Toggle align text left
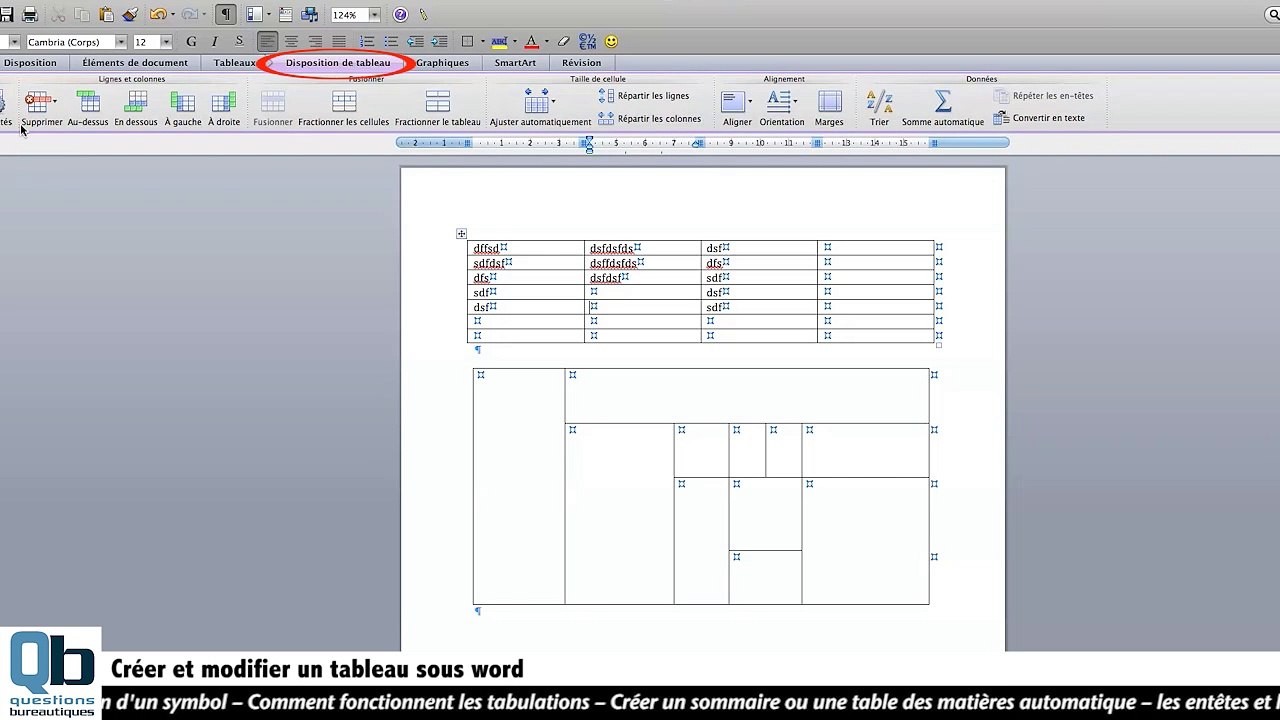1280x720 pixels. (267, 42)
